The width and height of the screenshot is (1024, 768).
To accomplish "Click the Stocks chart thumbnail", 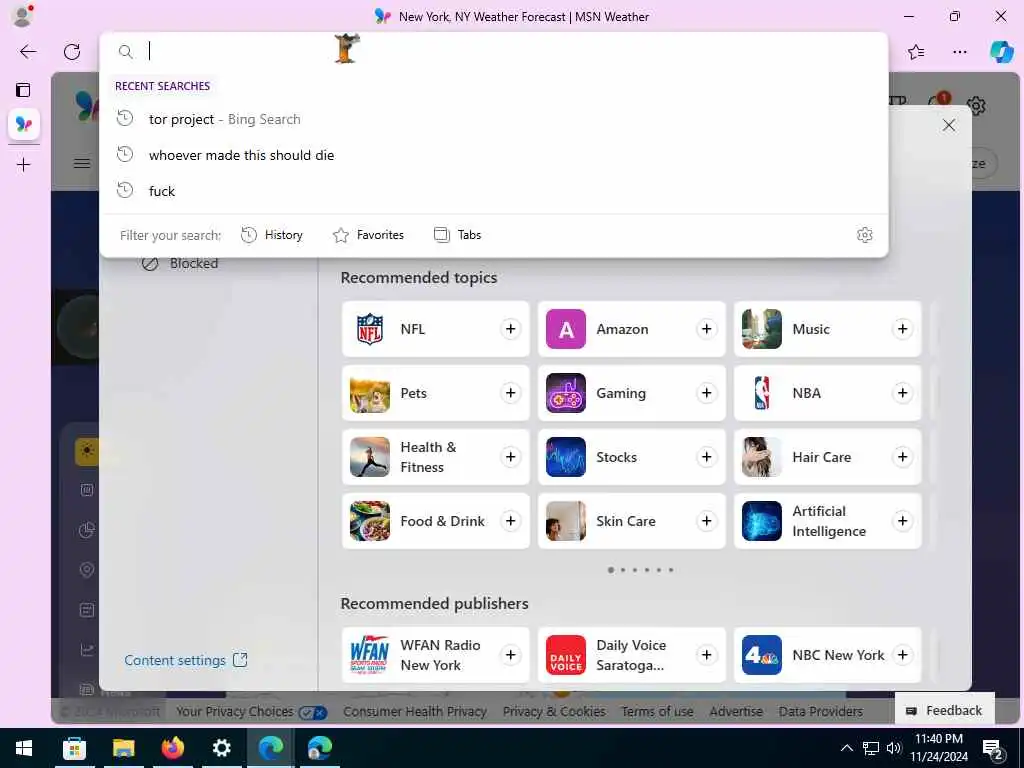I will tap(566, 457).
